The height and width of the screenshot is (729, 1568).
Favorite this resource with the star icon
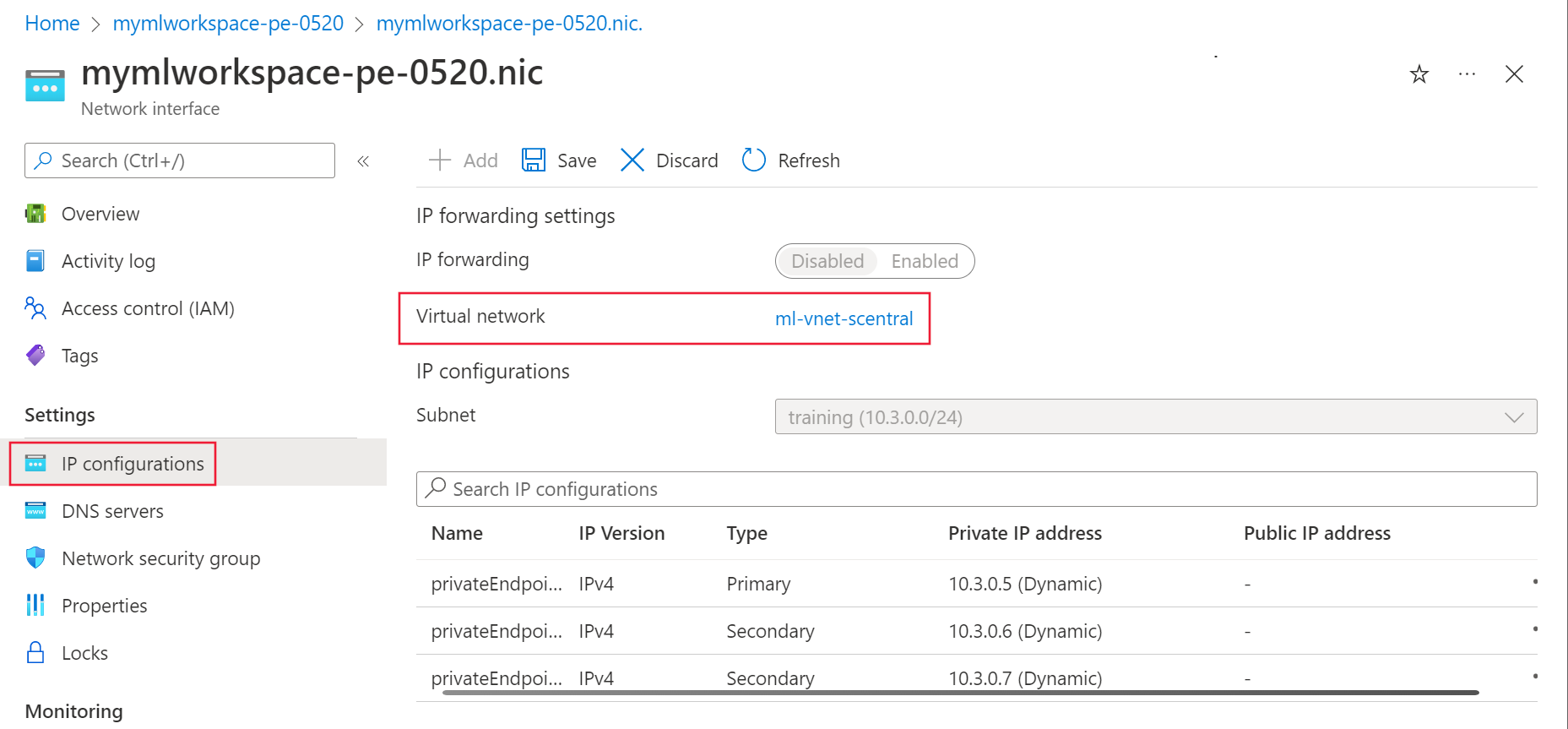point(1419,74)
